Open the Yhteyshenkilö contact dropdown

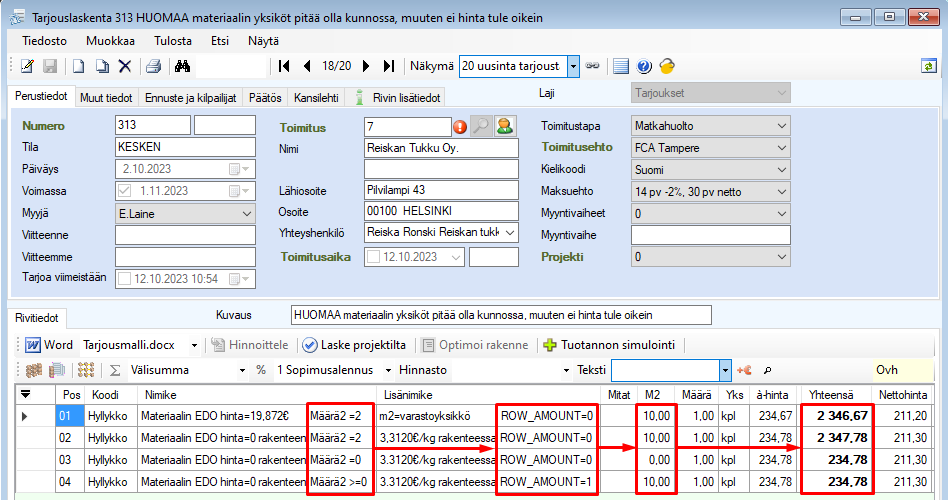[510, 232]
